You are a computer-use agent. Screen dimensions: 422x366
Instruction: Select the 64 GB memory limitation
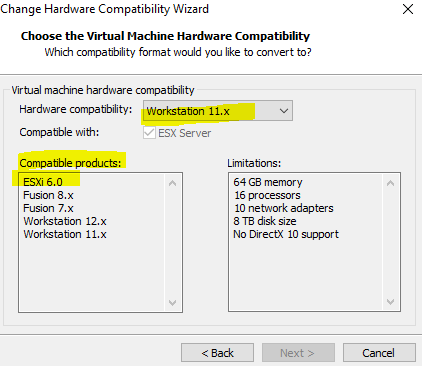268,182
